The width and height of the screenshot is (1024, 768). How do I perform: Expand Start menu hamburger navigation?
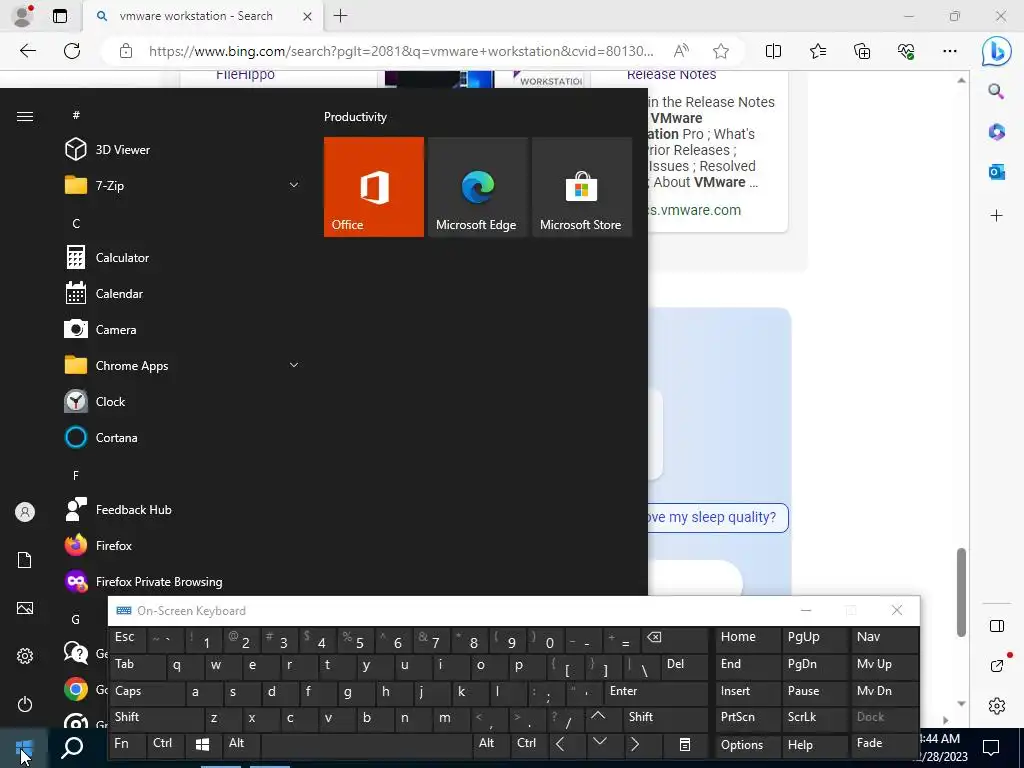(x=25, y=116)
